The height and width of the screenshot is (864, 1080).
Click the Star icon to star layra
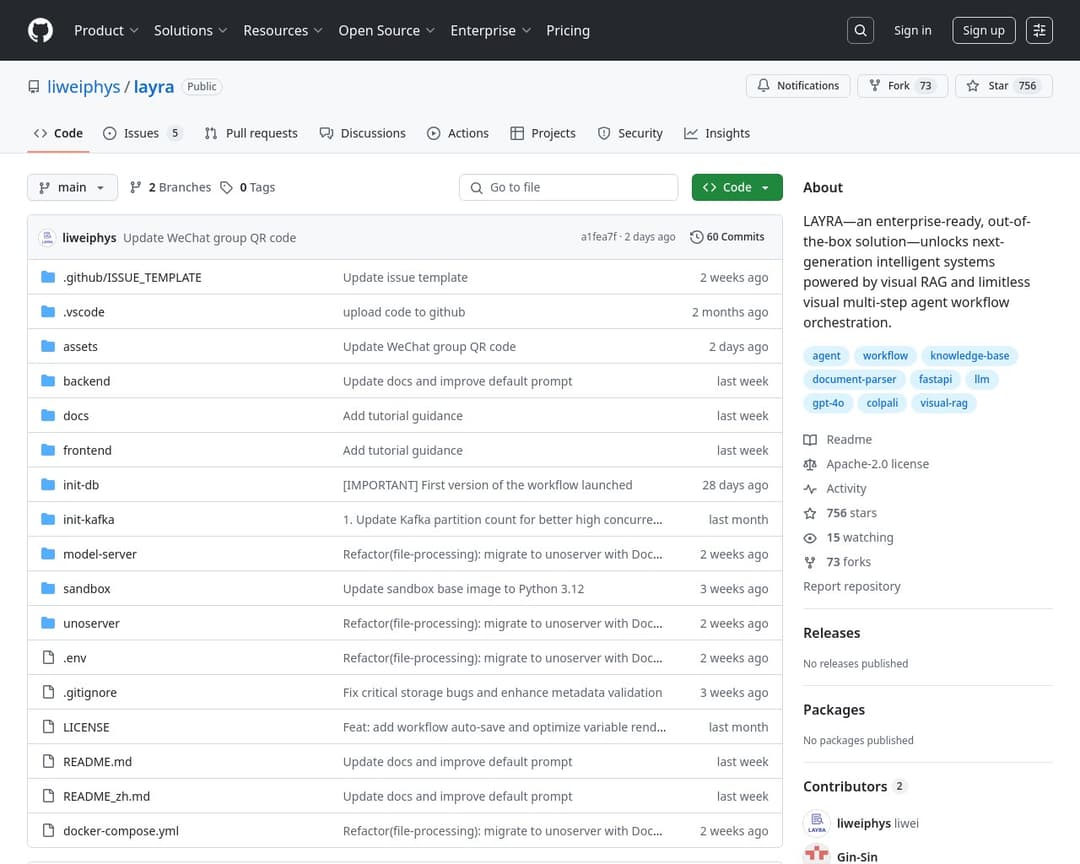point(973,85)
